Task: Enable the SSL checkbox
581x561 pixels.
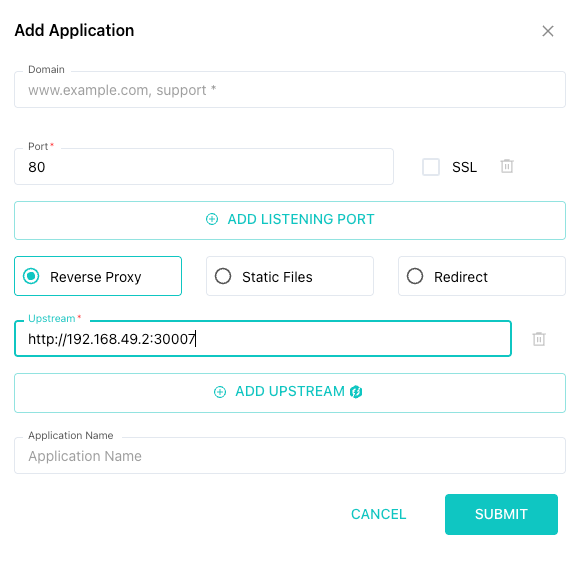Action: (431, 167)
